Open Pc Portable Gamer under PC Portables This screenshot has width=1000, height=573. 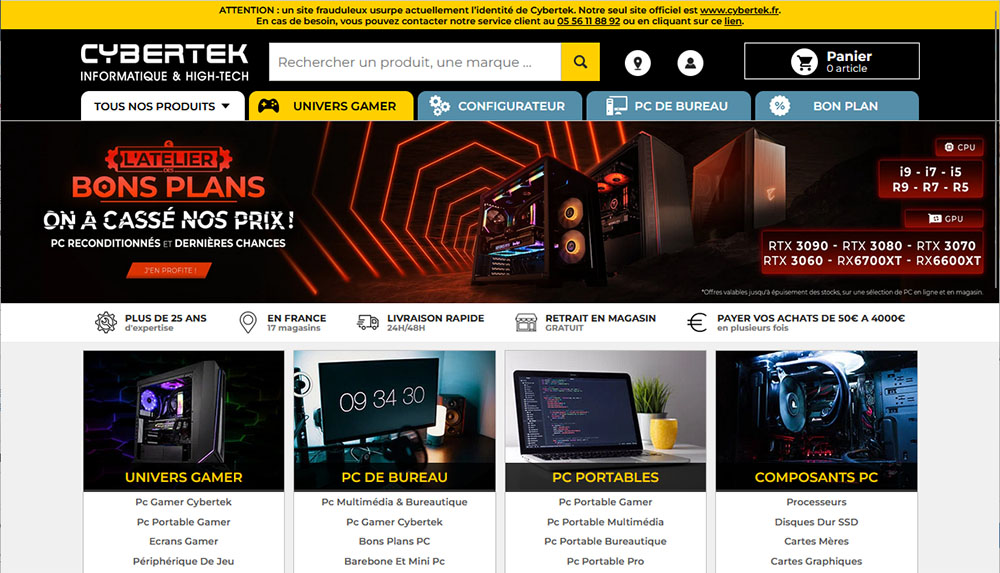605,502
